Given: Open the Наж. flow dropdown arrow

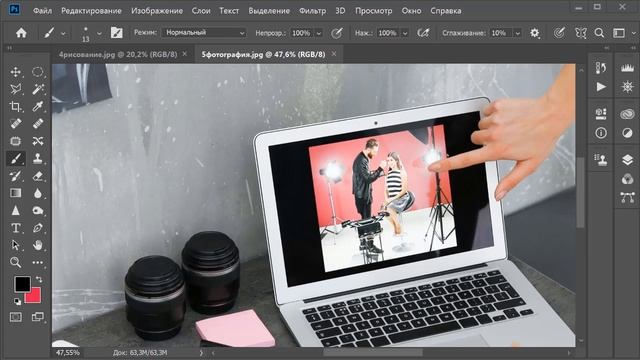Looking at the screenshot, I should (x=405, y=33).
